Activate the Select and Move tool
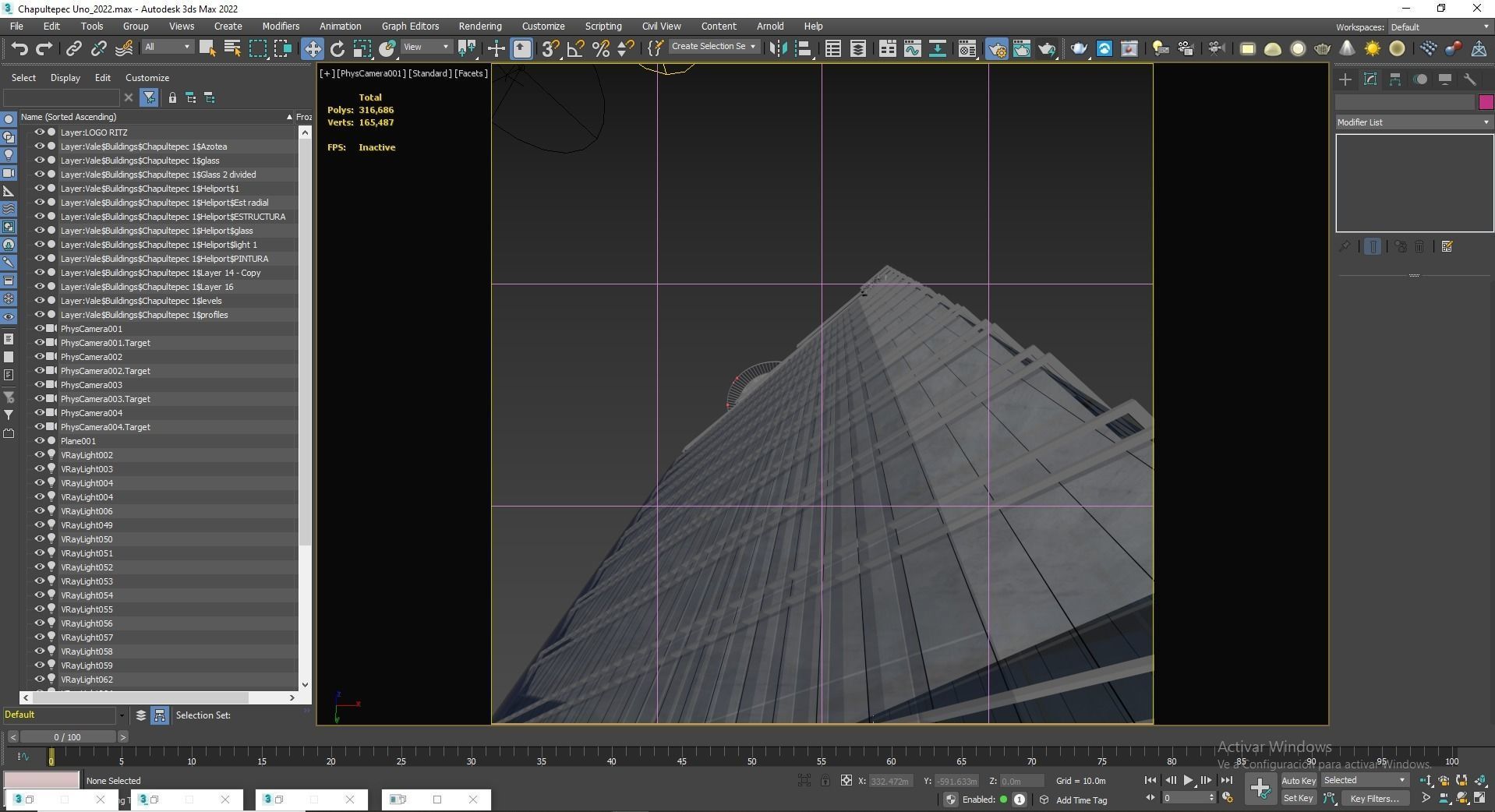This screenshot has width=1495, height=812. 312,49
